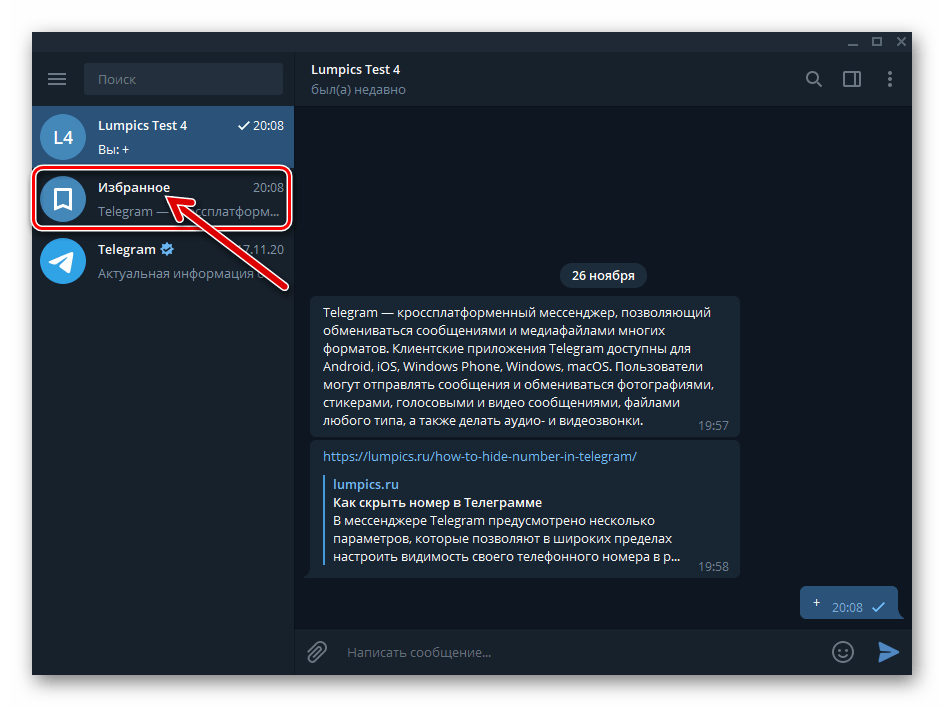
Task: Open the emoji picker
Action: click(x=842, y=651)
